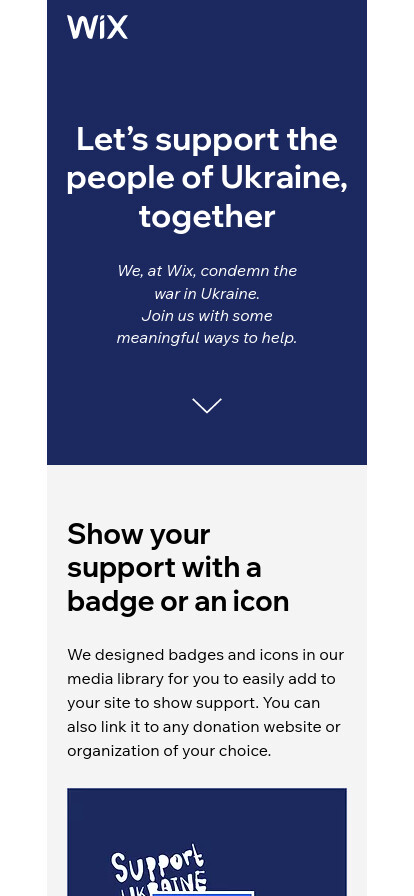This screenshot has width=414, height=896.
Task: Select the 'war in Ukraine.' line
Action: pyautogui.click(x=207, y=294)
